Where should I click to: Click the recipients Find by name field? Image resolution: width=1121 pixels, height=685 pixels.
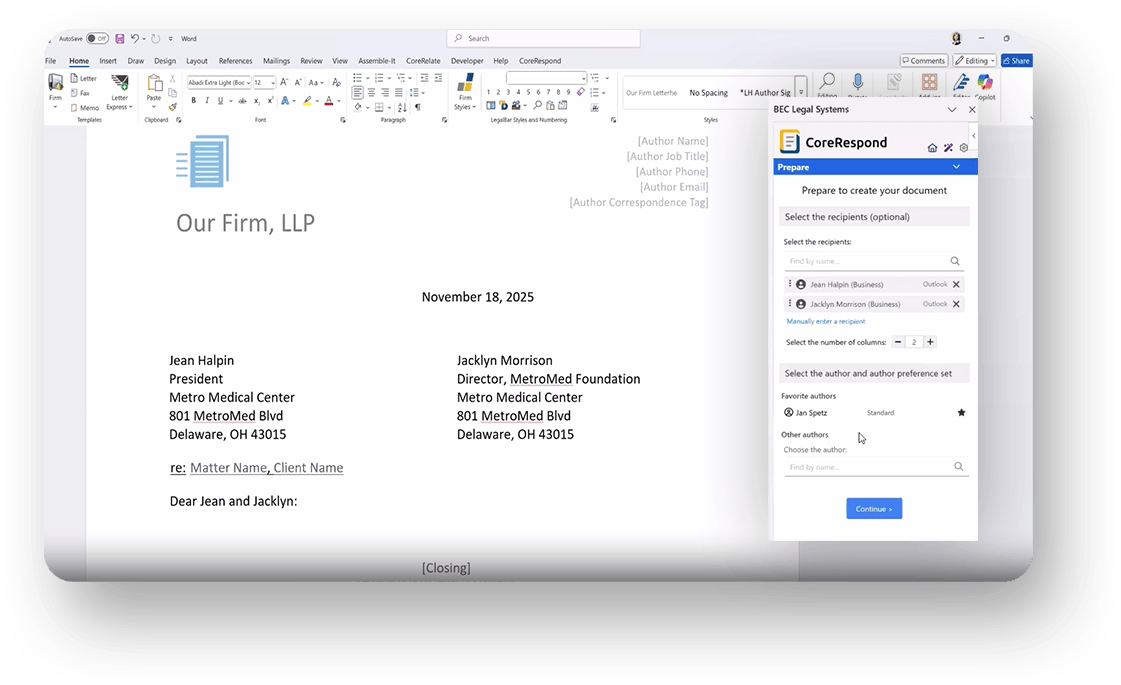(873, 261)
